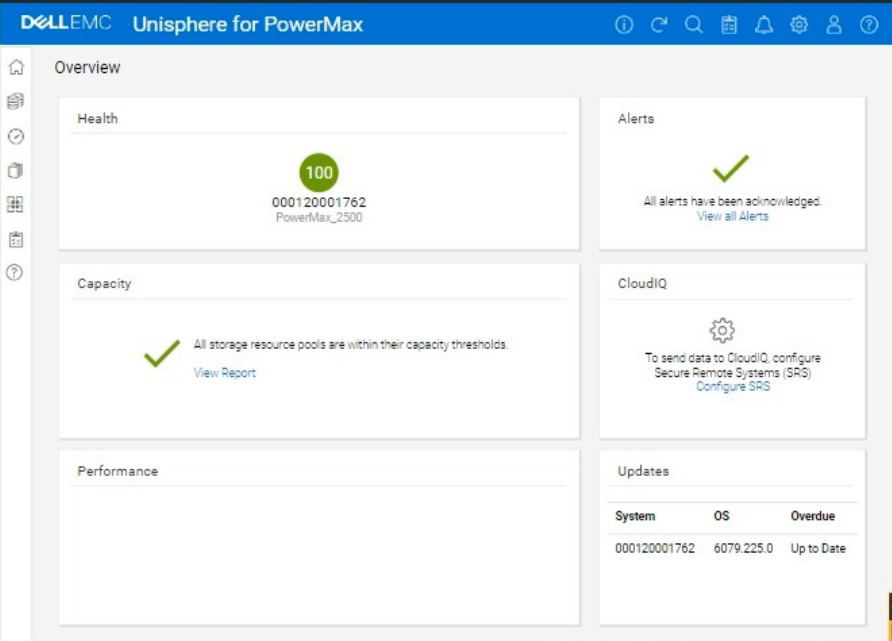The height and width of the screenshot is (641, 892).
Task: Open search using the magnifier icon
Action: pos(693,26)
